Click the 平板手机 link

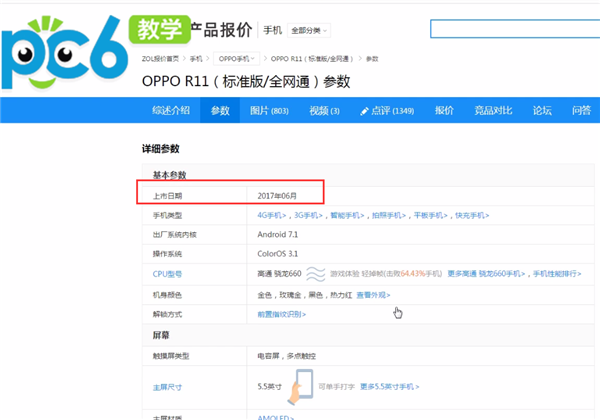(430, 215)
